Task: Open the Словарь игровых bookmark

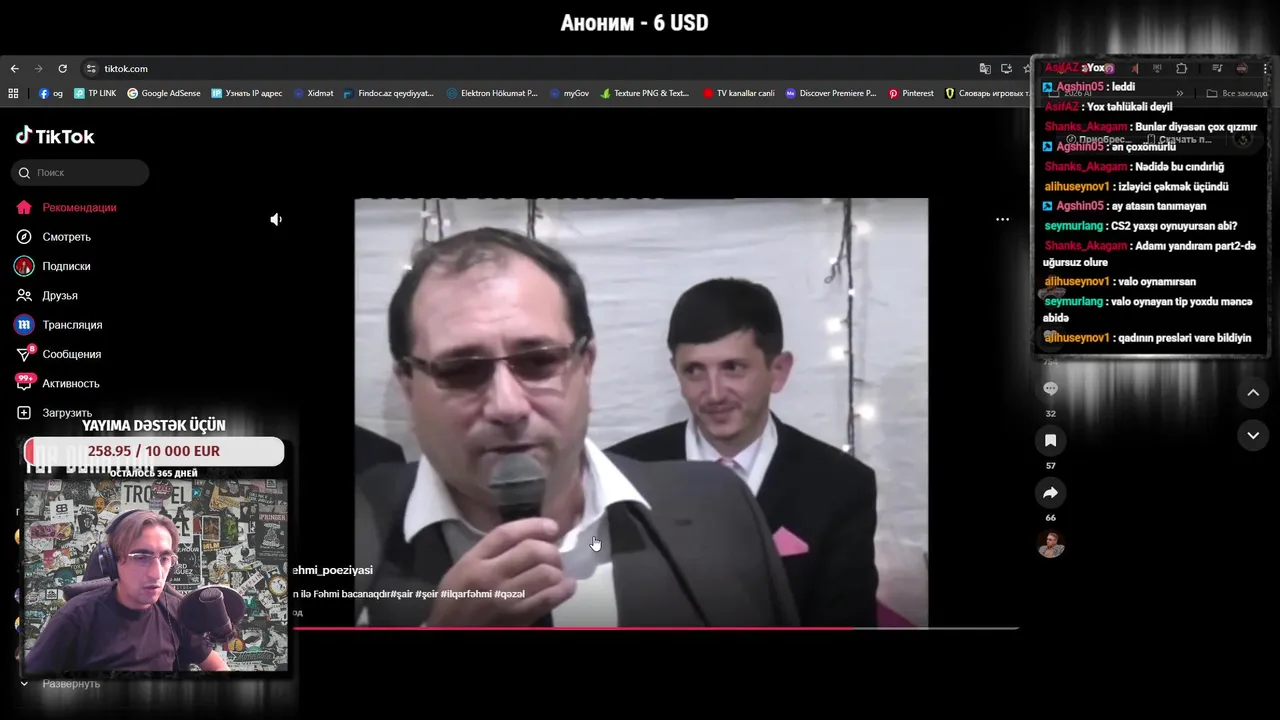Action: pyautogui.click(x=987, y=93)
